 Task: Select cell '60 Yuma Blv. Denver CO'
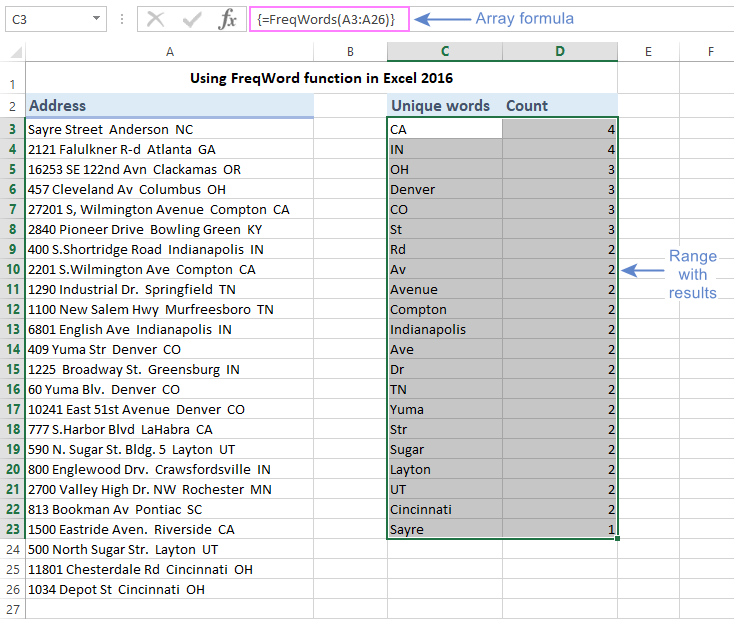coord(169,389)
